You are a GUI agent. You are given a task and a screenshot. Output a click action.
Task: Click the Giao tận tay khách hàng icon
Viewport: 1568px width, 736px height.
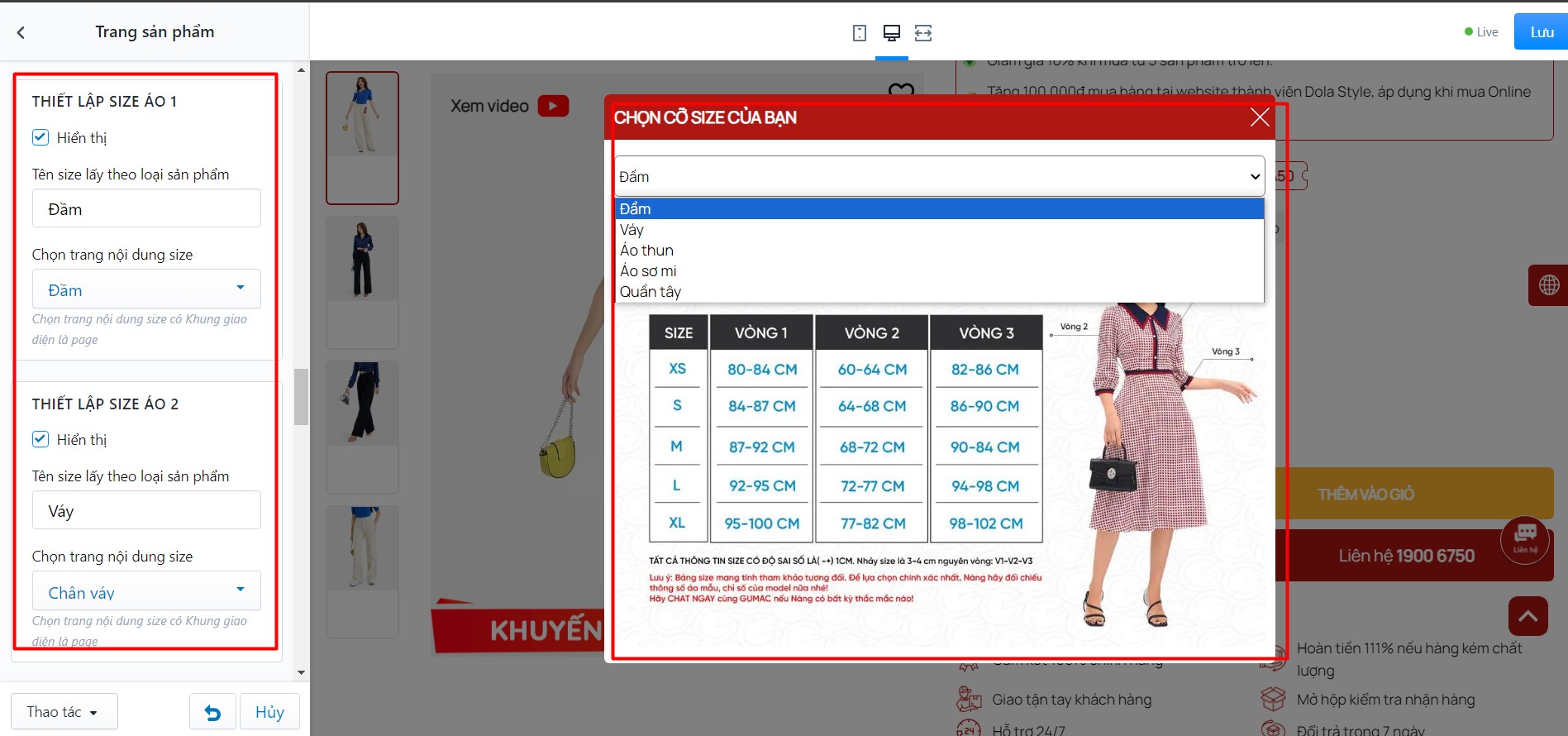(x=969, y=700)
